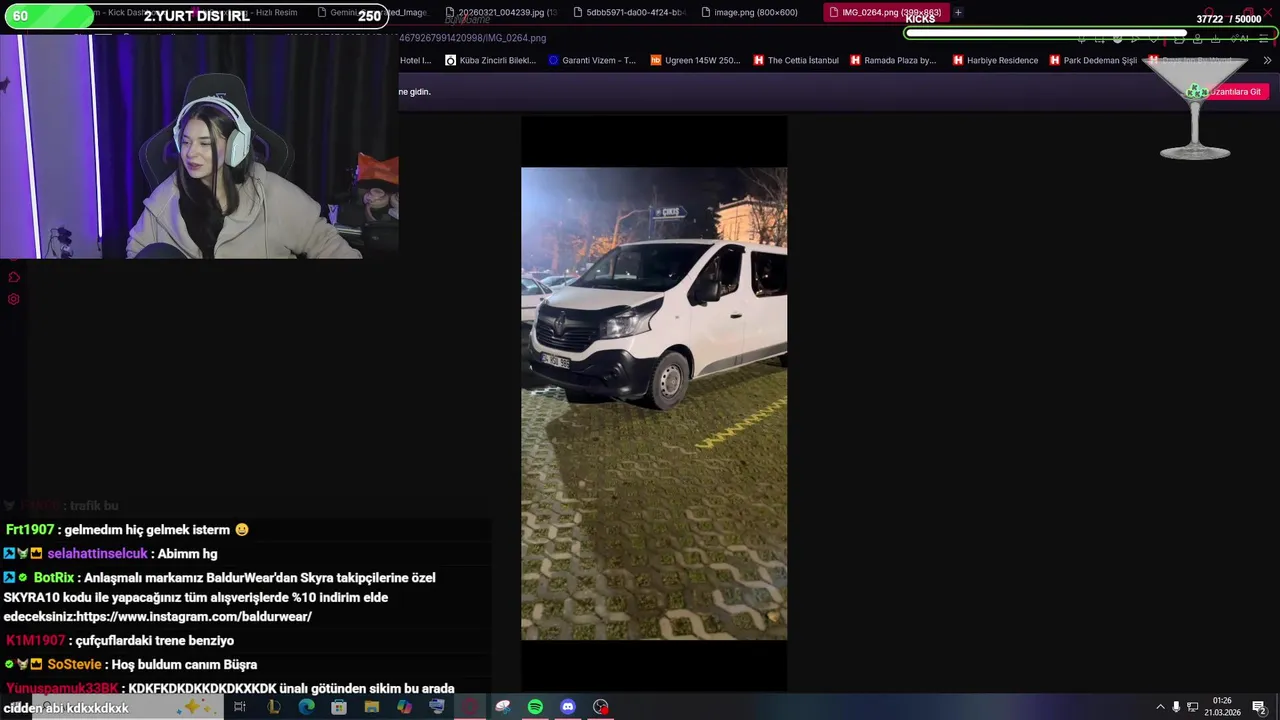The width and height of the screenshot is (1280, 720).
Task: Click username selahattinselcuk in chat
Action: click(x=97, y=554)
